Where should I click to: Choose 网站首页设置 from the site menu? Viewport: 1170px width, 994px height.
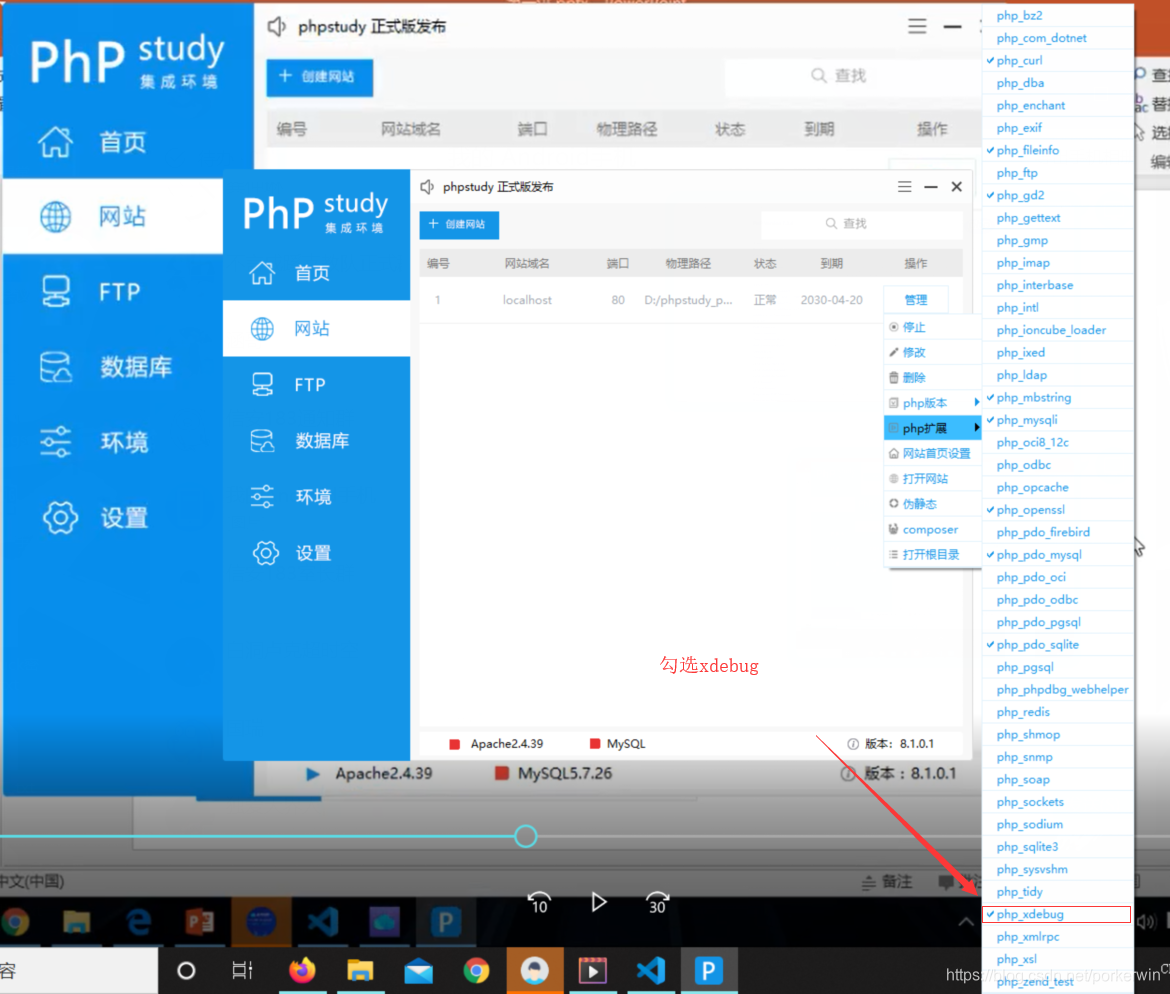[933, 454]
